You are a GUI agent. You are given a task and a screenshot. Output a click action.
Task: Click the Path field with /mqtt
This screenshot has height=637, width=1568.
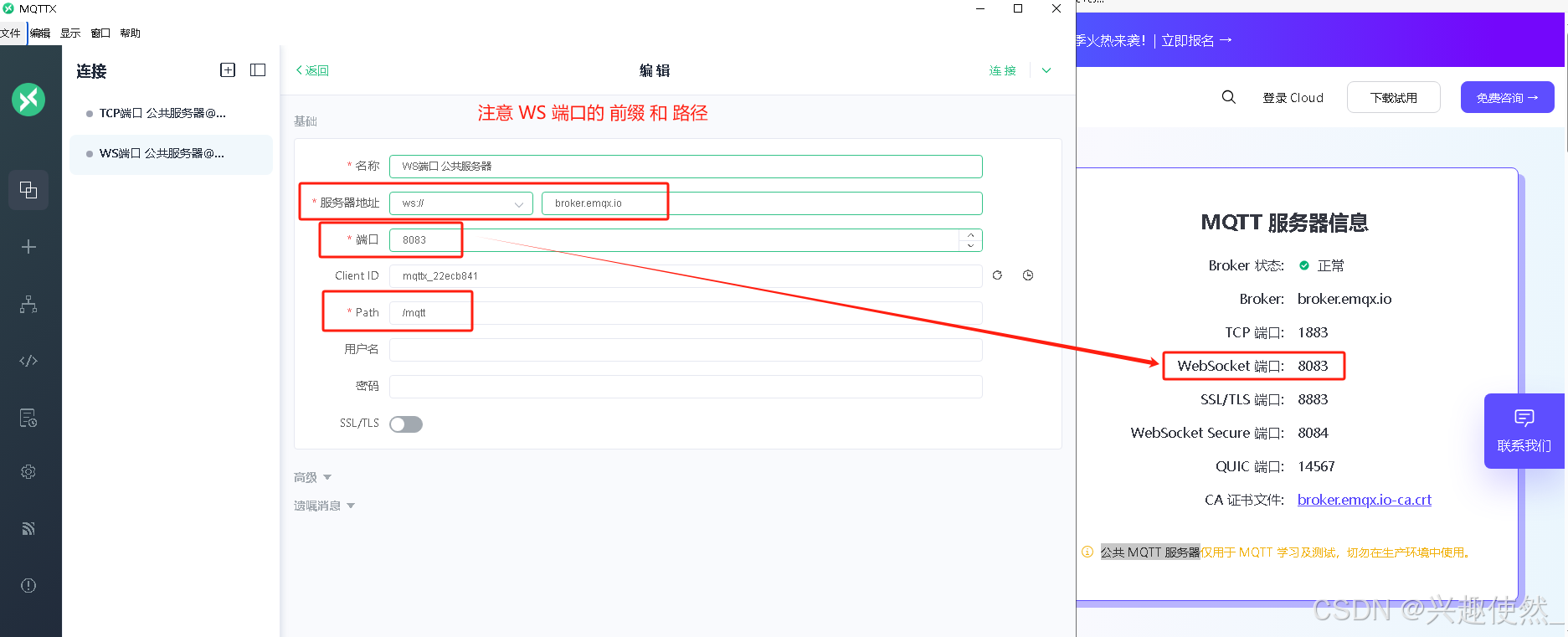686,313
